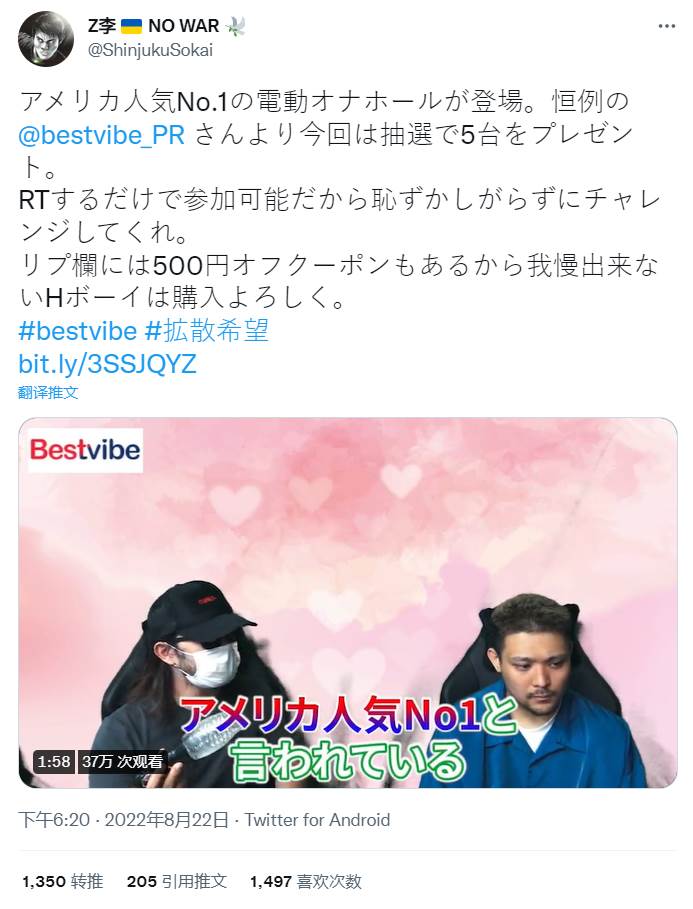Screen dimensions: 693x909
Task: Click the Ukraine flag emoji in name
Action: (132, 27)
